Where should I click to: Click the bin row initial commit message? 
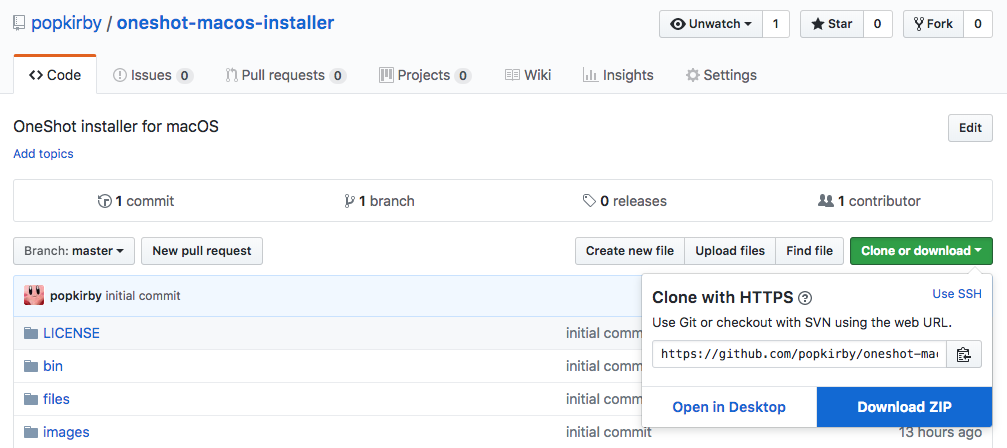click(604, 366)
